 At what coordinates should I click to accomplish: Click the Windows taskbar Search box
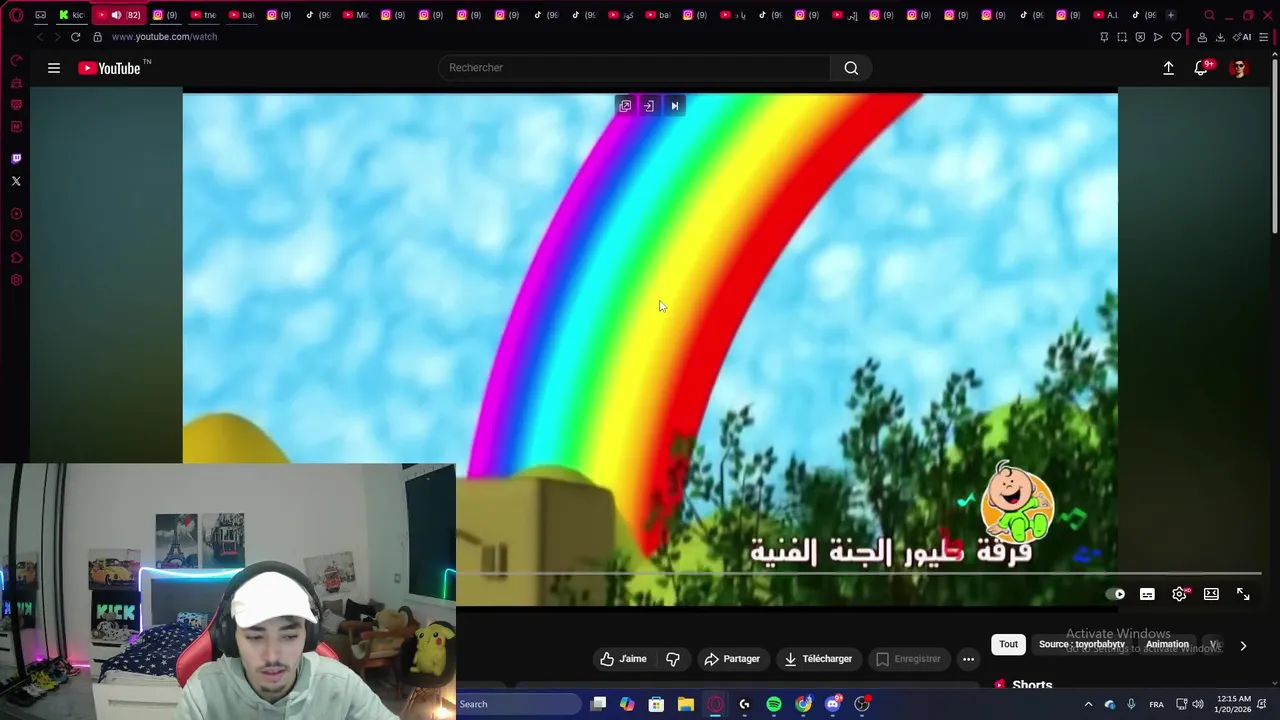point(519,704)
